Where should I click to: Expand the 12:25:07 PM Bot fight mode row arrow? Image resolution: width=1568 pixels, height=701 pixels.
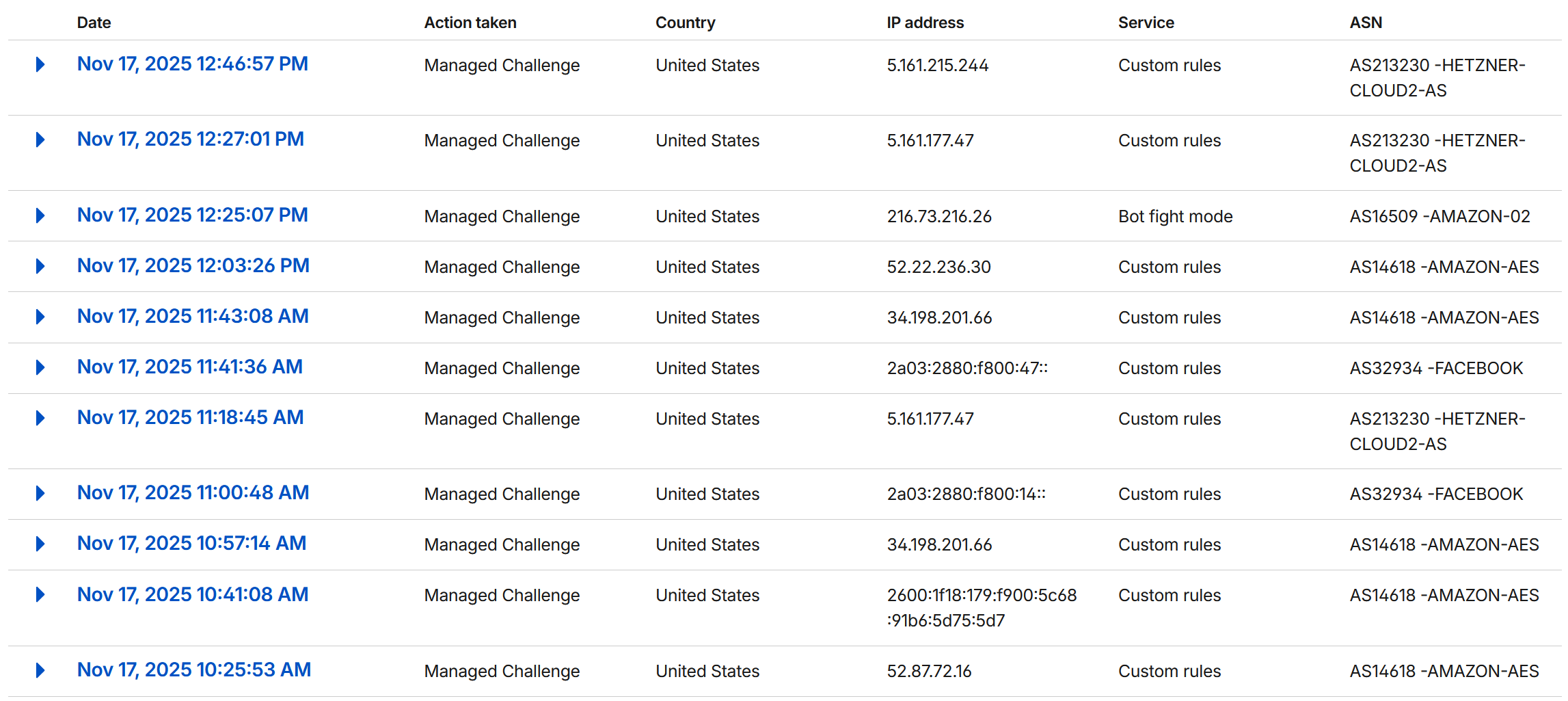point(40,215)
